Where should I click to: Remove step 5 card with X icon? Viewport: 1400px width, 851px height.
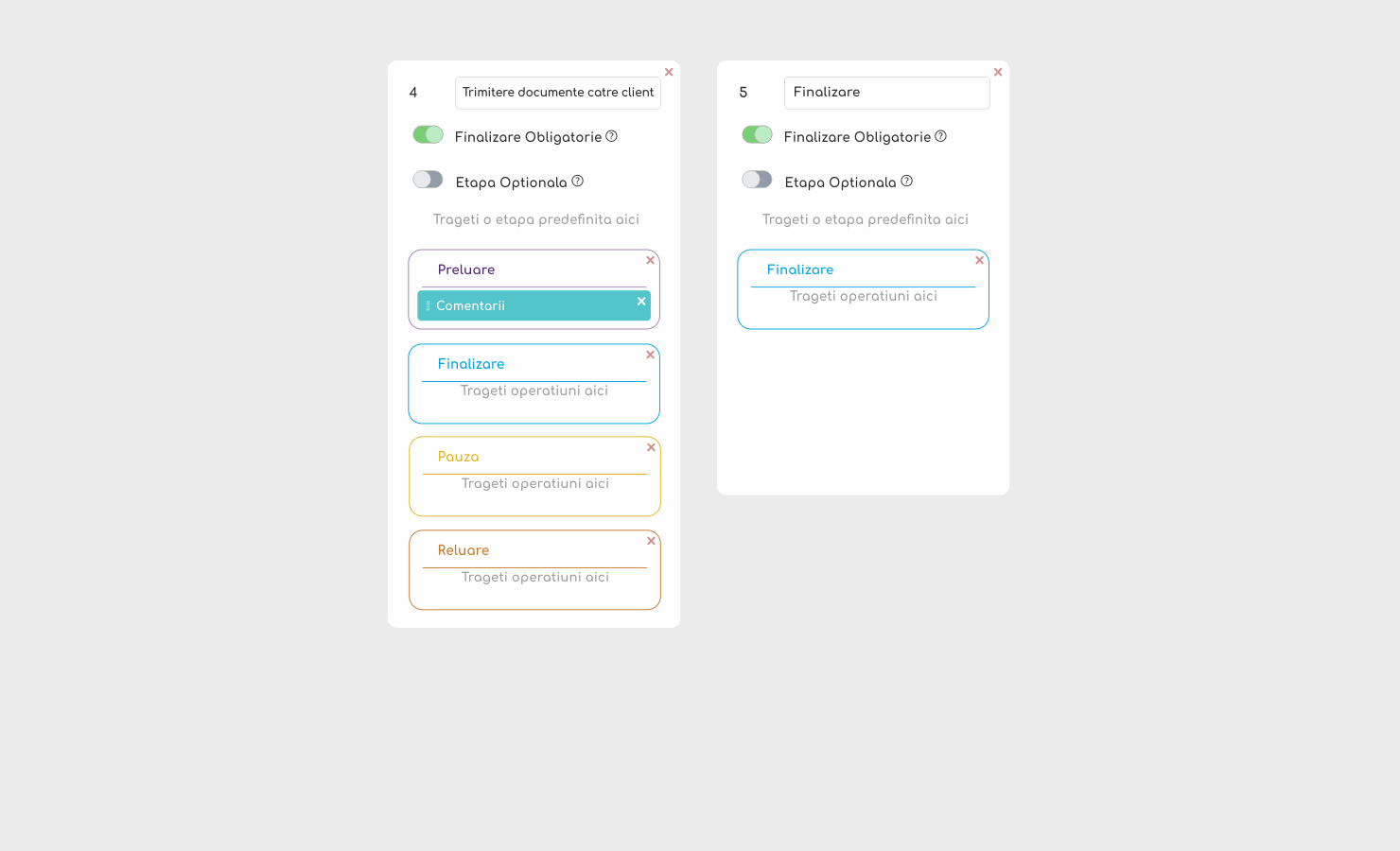[998, 72]
